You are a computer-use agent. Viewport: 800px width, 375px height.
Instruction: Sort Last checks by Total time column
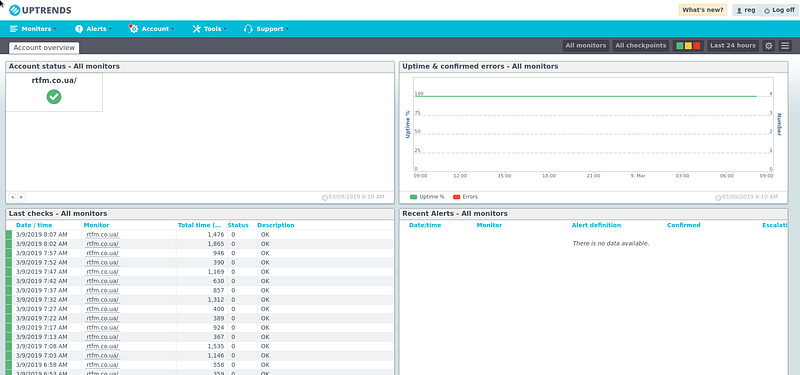(x=200, y=225)
